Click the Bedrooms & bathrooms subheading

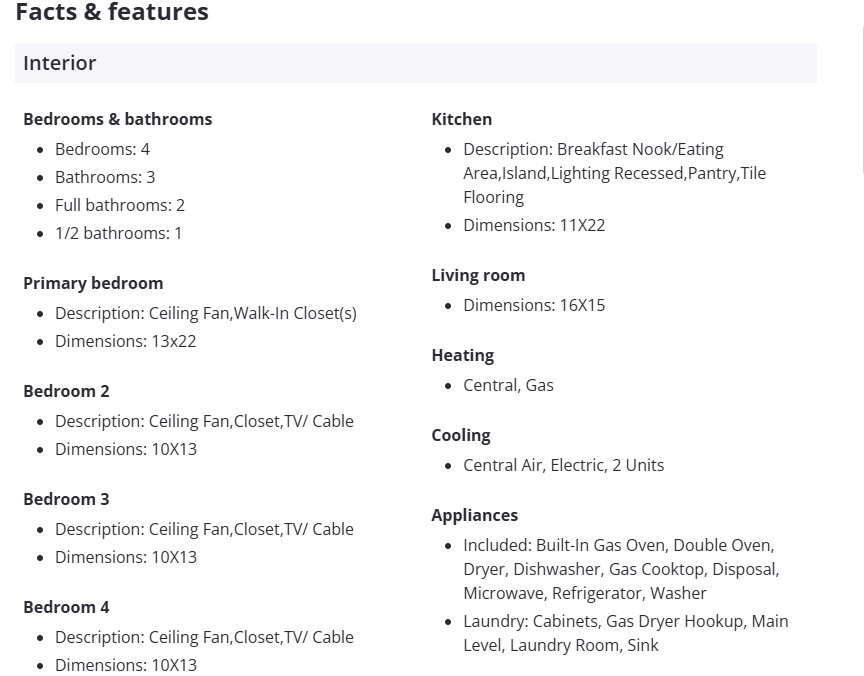[117, 119]
